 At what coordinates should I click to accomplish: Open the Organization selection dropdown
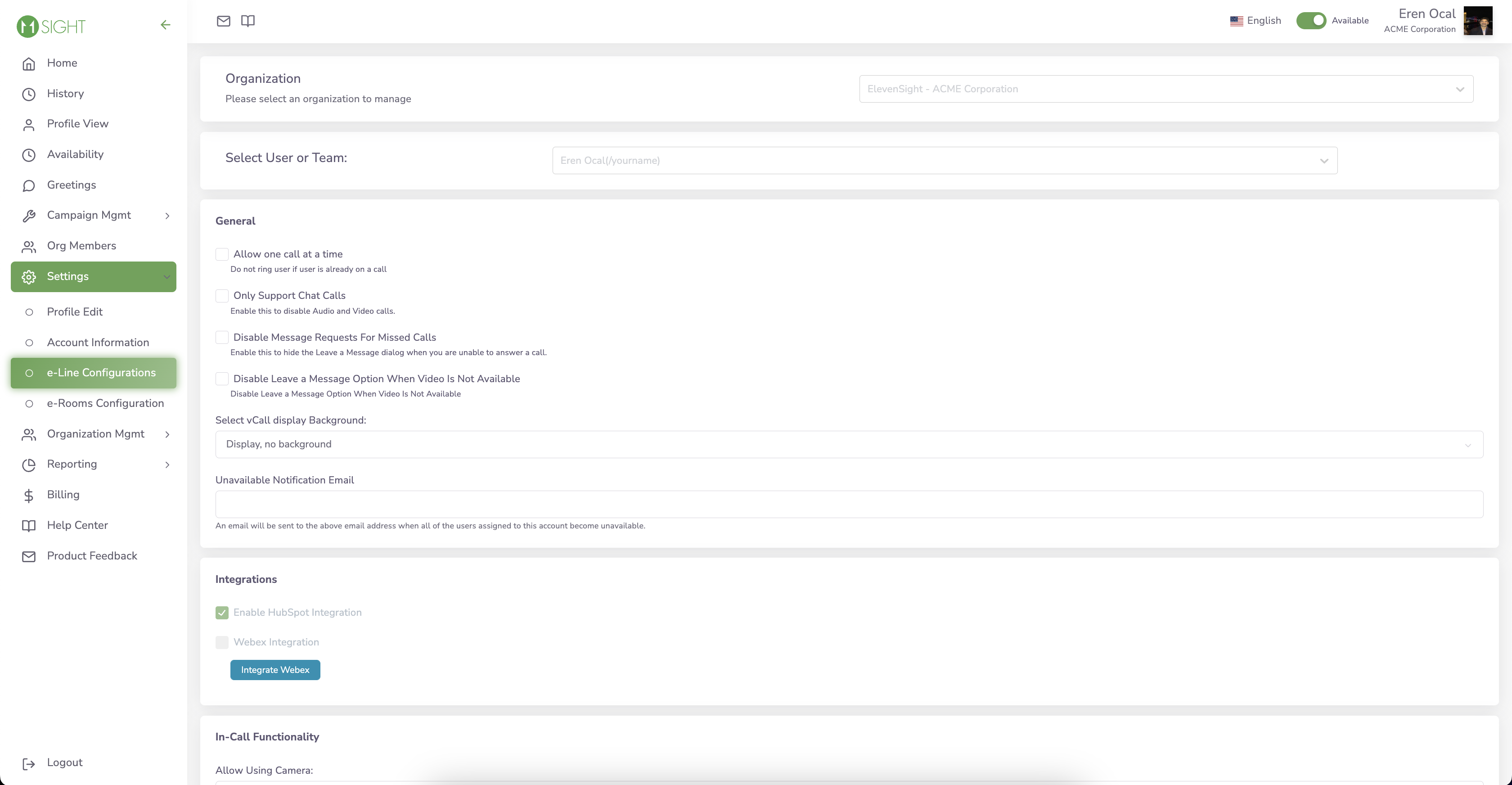coord(1165,89)
